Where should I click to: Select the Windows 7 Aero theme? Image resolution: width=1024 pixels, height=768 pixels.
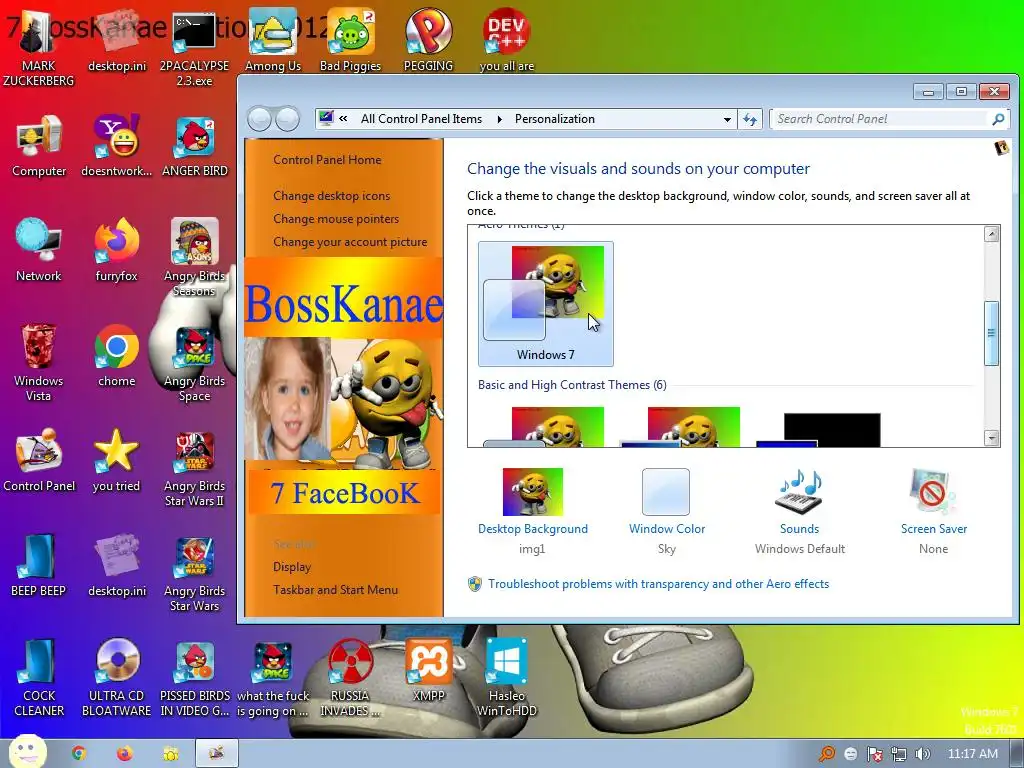(545, 303)
